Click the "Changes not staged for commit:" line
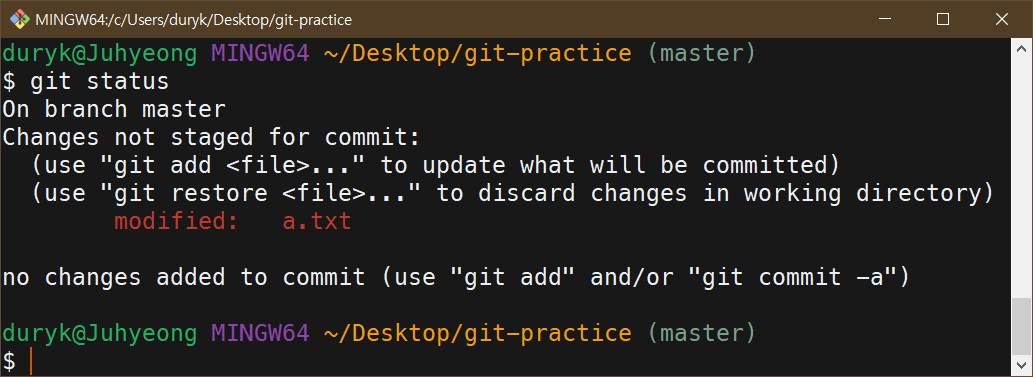This screenshot has height=377, width=1033. [x=211, y=137]
